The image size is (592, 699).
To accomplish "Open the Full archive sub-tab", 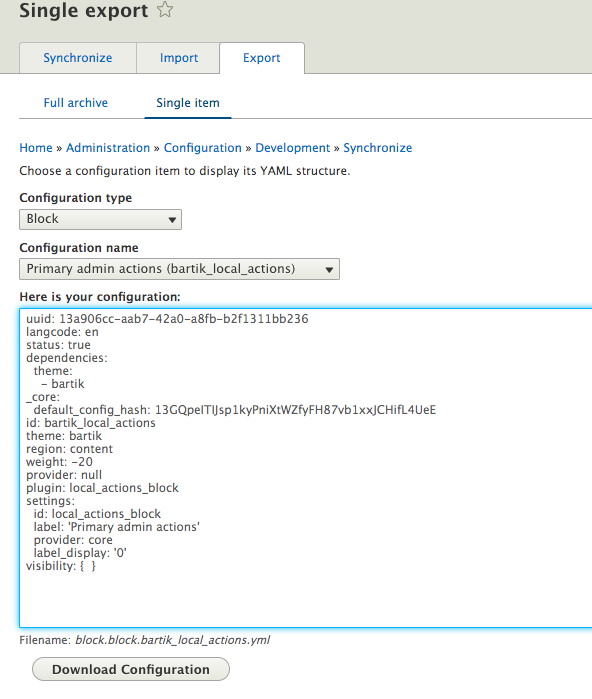I will (x=76, y=103).
